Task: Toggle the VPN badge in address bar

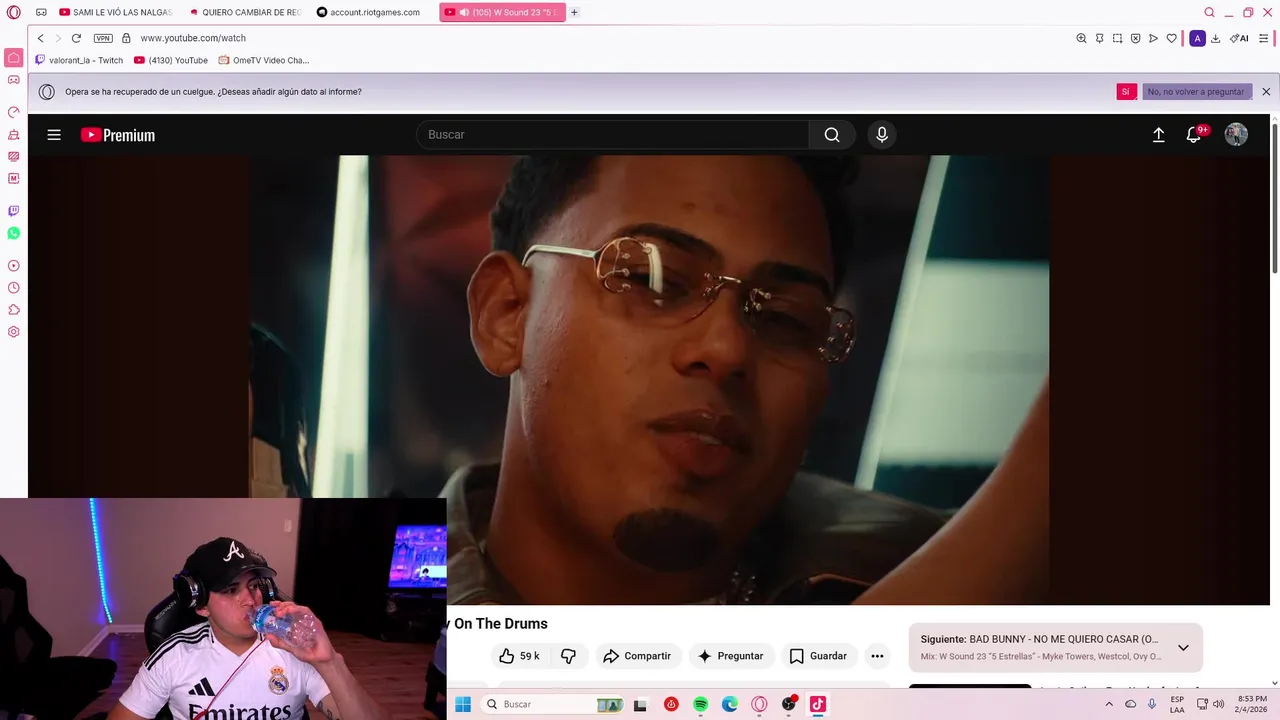Action: [103, 38]
